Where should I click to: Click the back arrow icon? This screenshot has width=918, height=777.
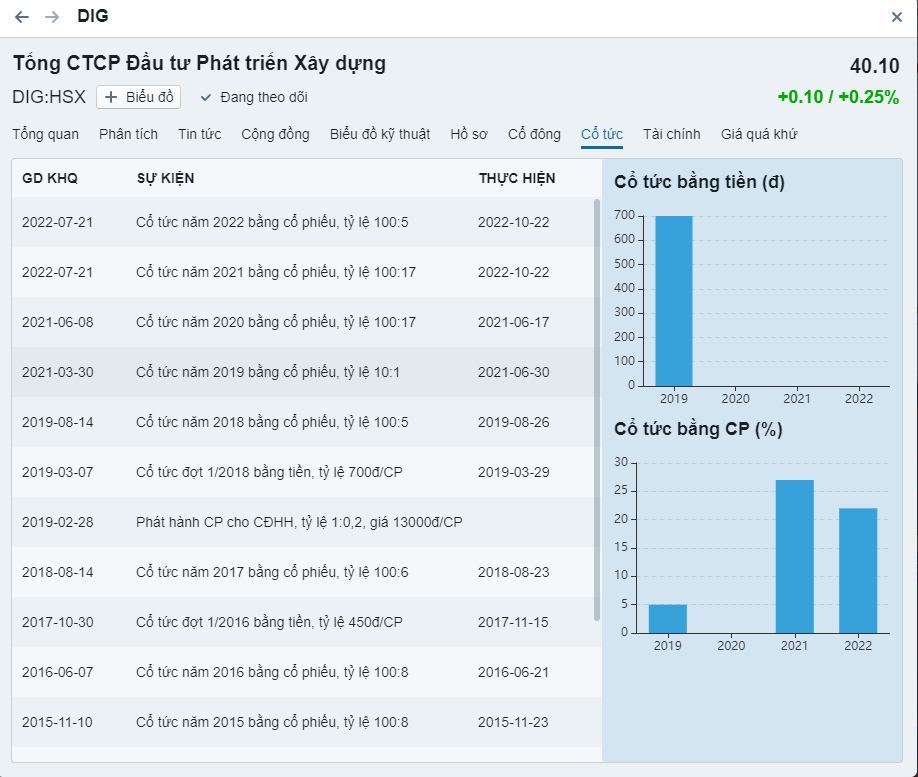coord(22,17)
